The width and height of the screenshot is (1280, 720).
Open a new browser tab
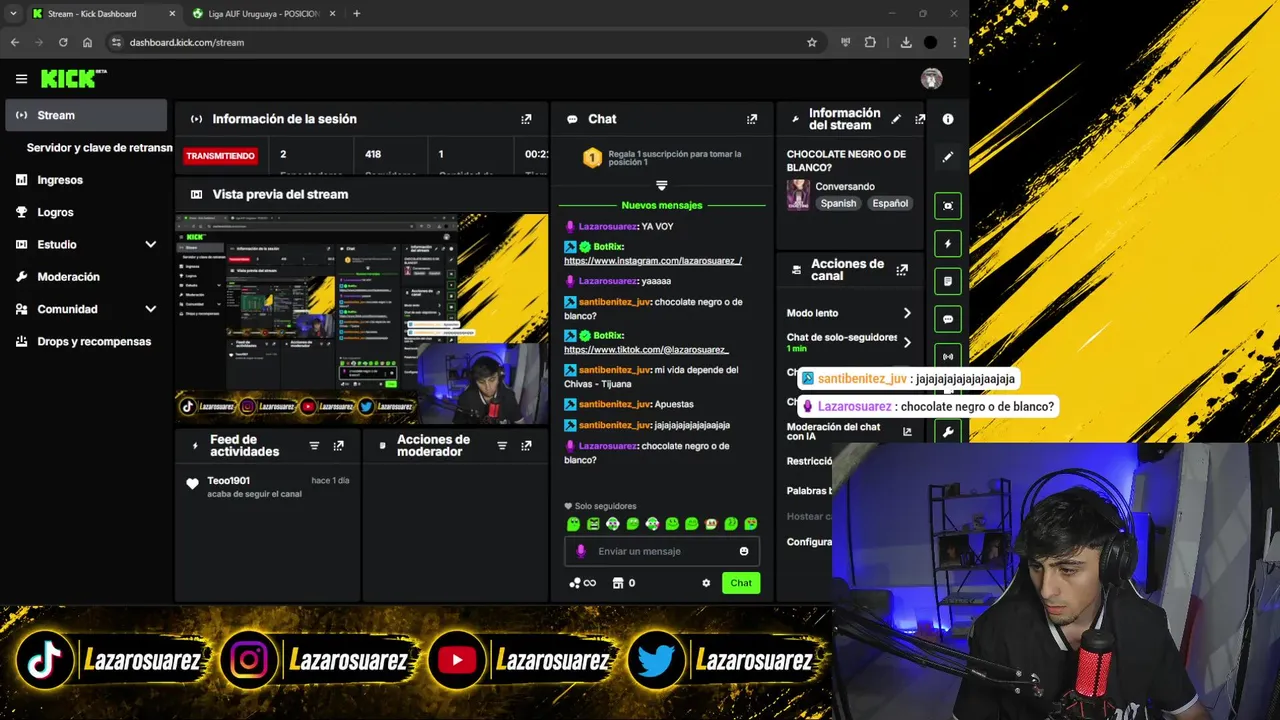pyautogui.click(x=356, y=14)
